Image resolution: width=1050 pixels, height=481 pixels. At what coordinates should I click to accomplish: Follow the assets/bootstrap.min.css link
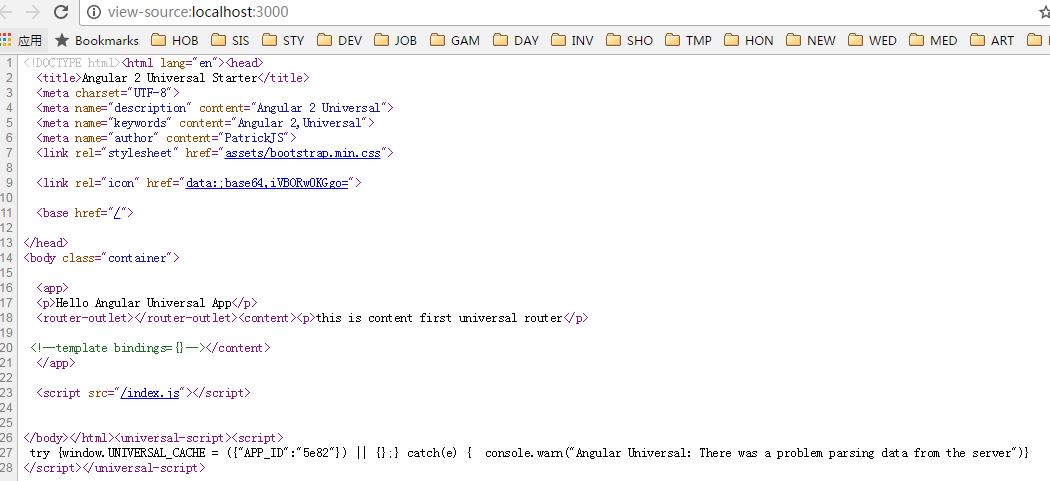pyautogui.click(x=302, y=153)
